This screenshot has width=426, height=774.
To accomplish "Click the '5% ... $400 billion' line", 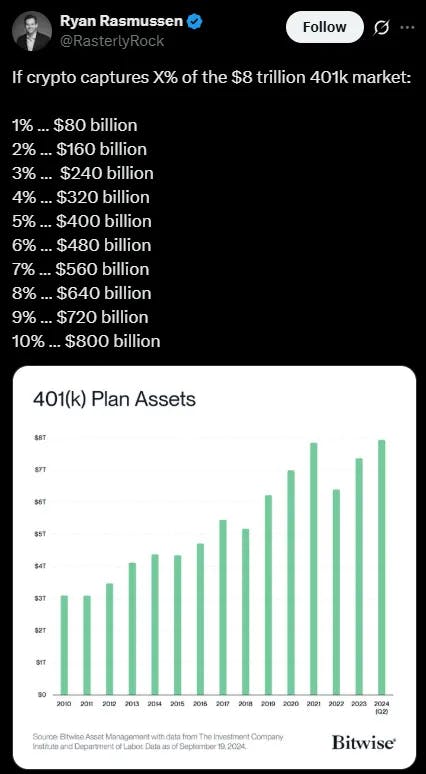I will pos(81,221).
